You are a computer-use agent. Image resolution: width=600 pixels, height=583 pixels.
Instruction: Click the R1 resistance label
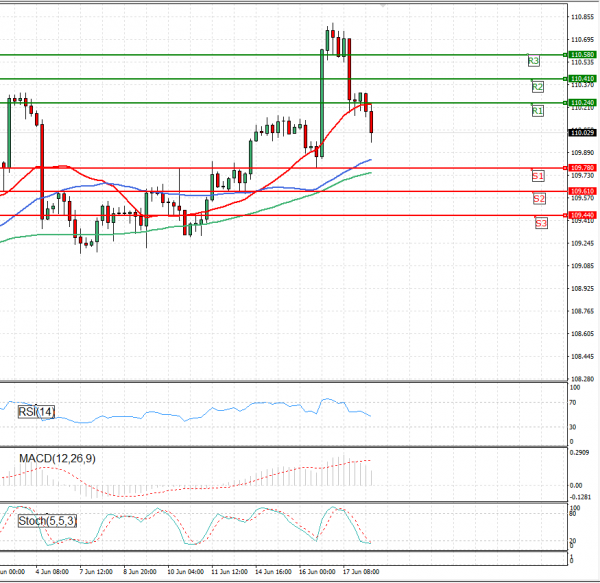point(537,110)
